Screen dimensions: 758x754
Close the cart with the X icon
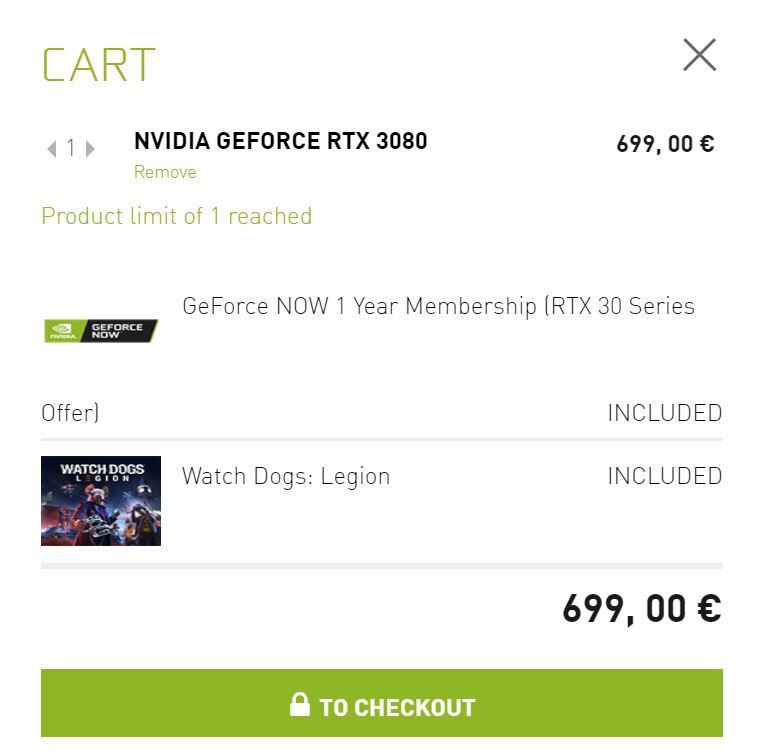[x=699, y=55]
